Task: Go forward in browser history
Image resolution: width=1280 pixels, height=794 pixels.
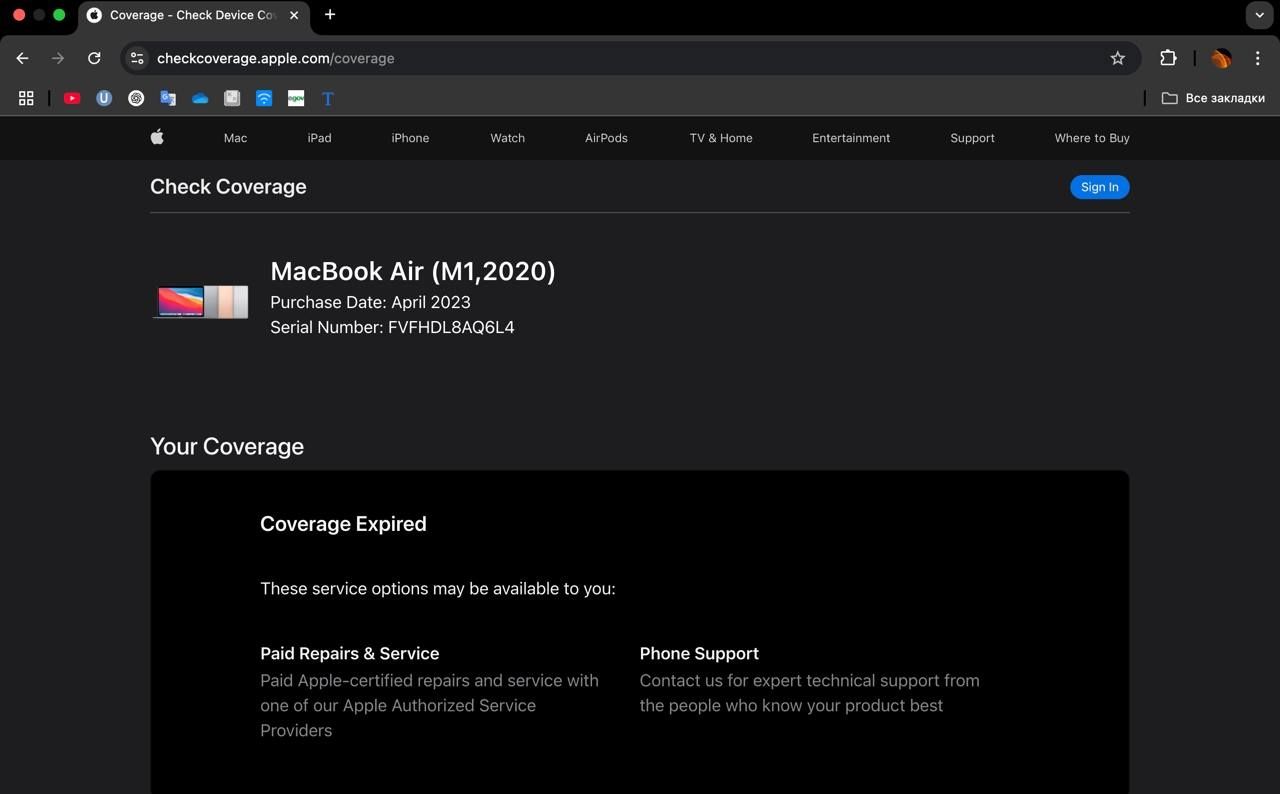Action: click(58, 58)
